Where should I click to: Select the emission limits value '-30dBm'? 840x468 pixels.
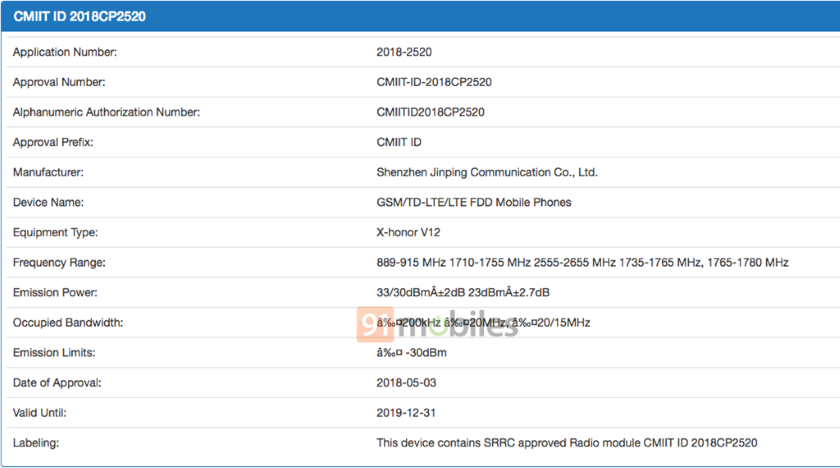tap(411, 352)
